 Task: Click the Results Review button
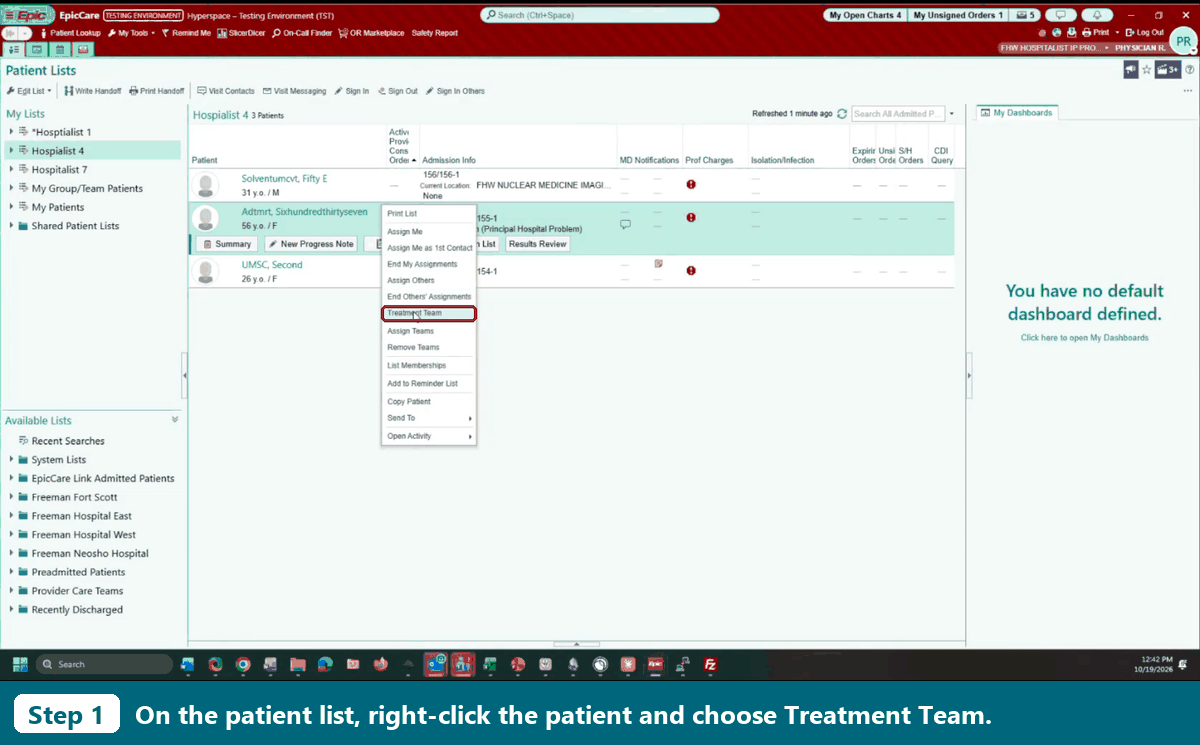point(538,244)
